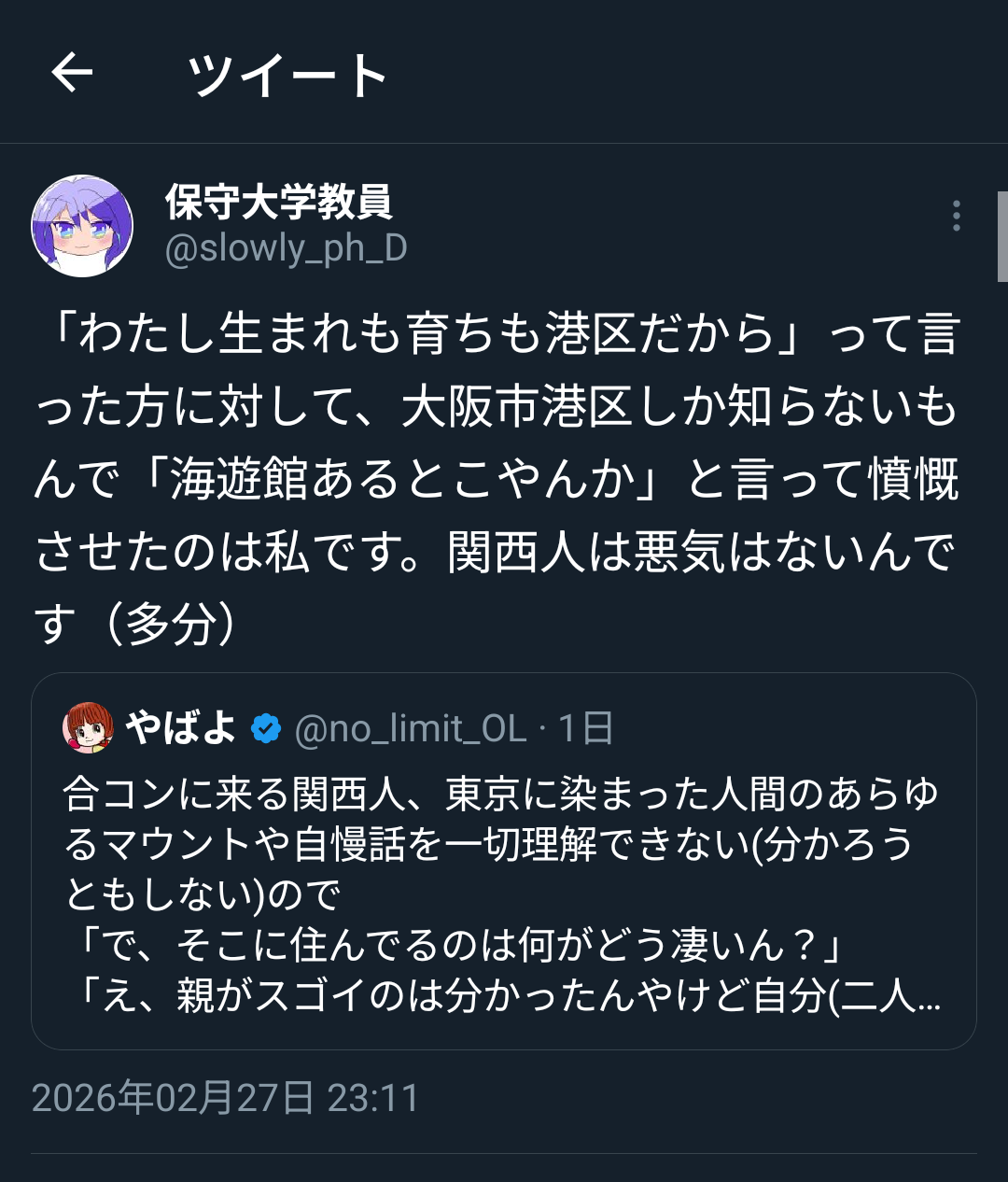This screenshot has height=1182, width=1008.
Task: Click the やばよ display name
Action: [181, 728]
